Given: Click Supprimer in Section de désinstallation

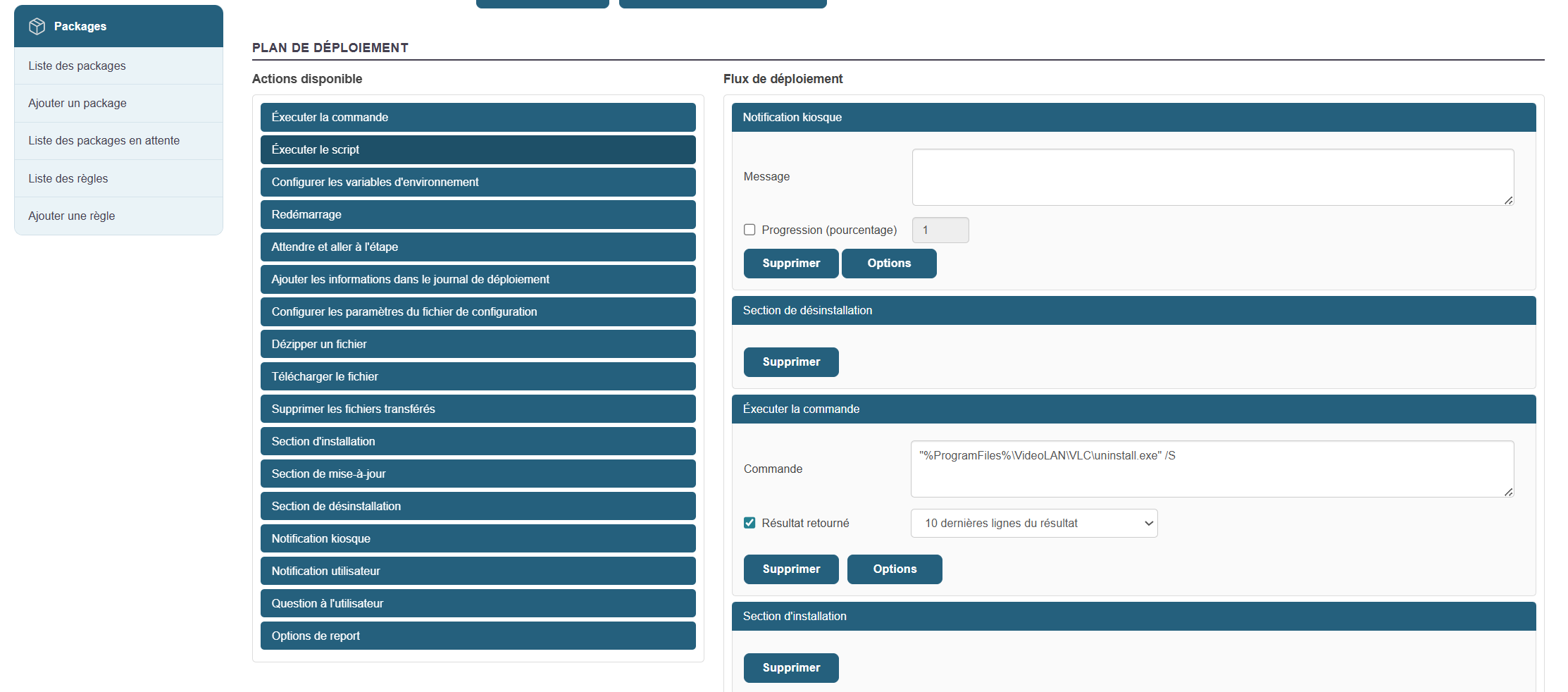Looking at the screenshot, I should (790, 362).
